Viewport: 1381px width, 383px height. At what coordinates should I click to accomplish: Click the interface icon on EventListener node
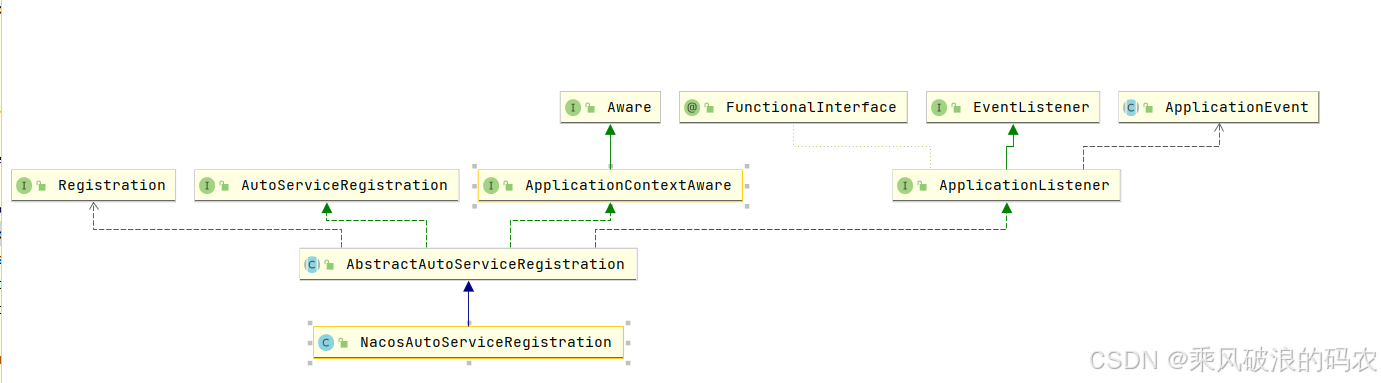(939, 108)
